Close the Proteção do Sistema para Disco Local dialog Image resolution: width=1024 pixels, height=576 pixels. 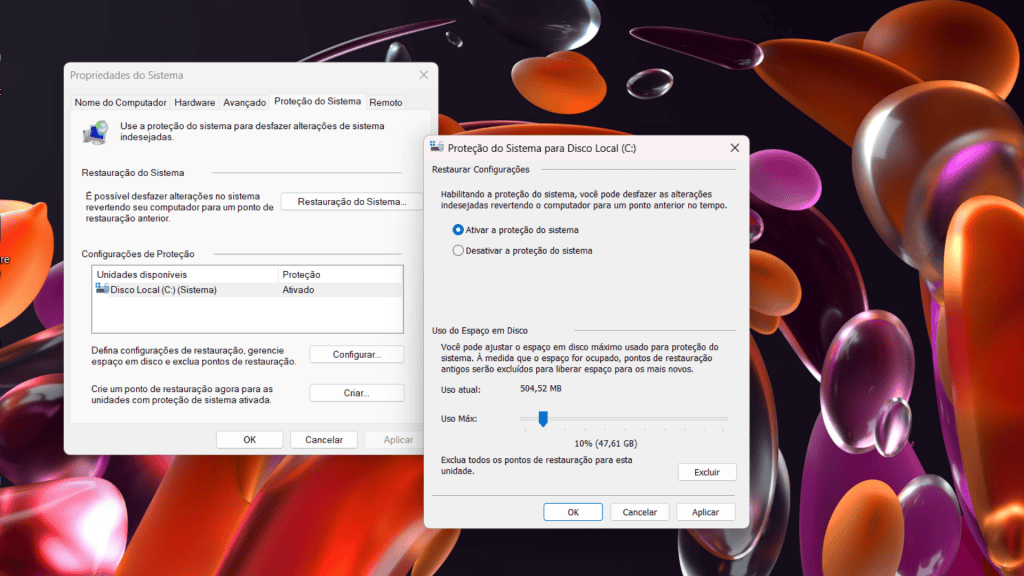[x=735, y=148]
